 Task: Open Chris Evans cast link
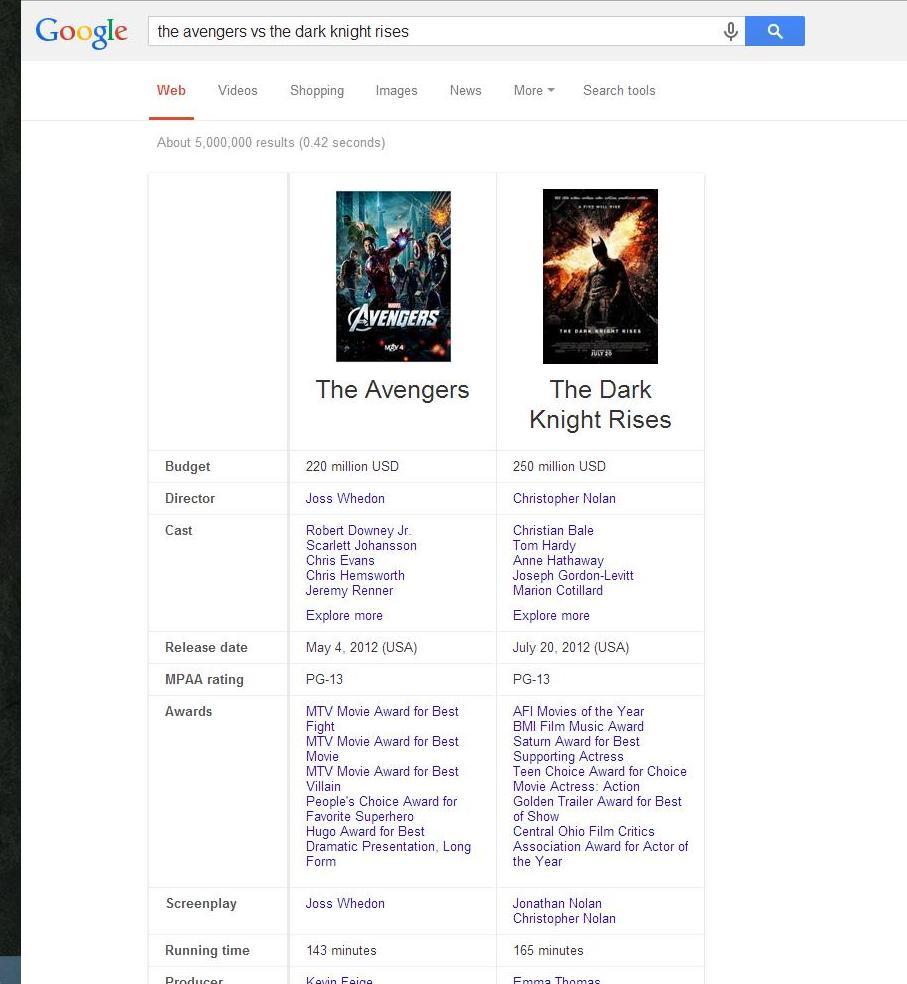tap(340, 560)
